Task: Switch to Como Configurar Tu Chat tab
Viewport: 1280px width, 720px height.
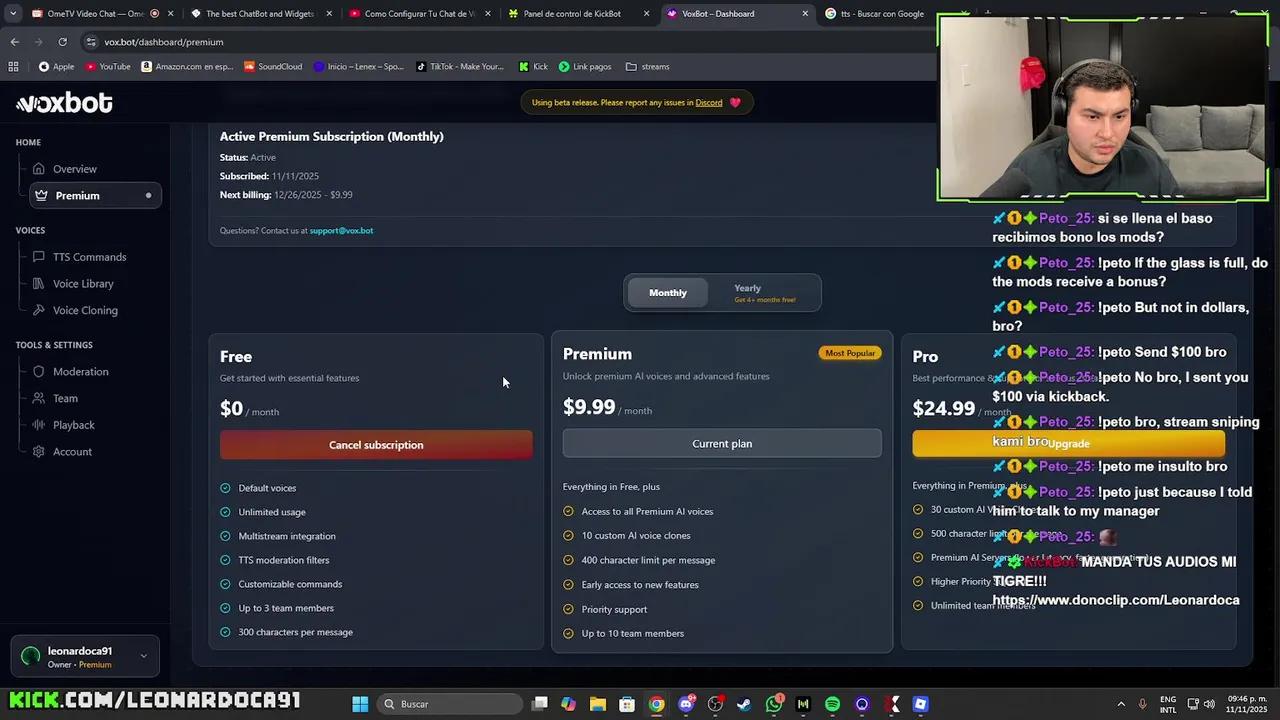Action: (x=418, y=14)
